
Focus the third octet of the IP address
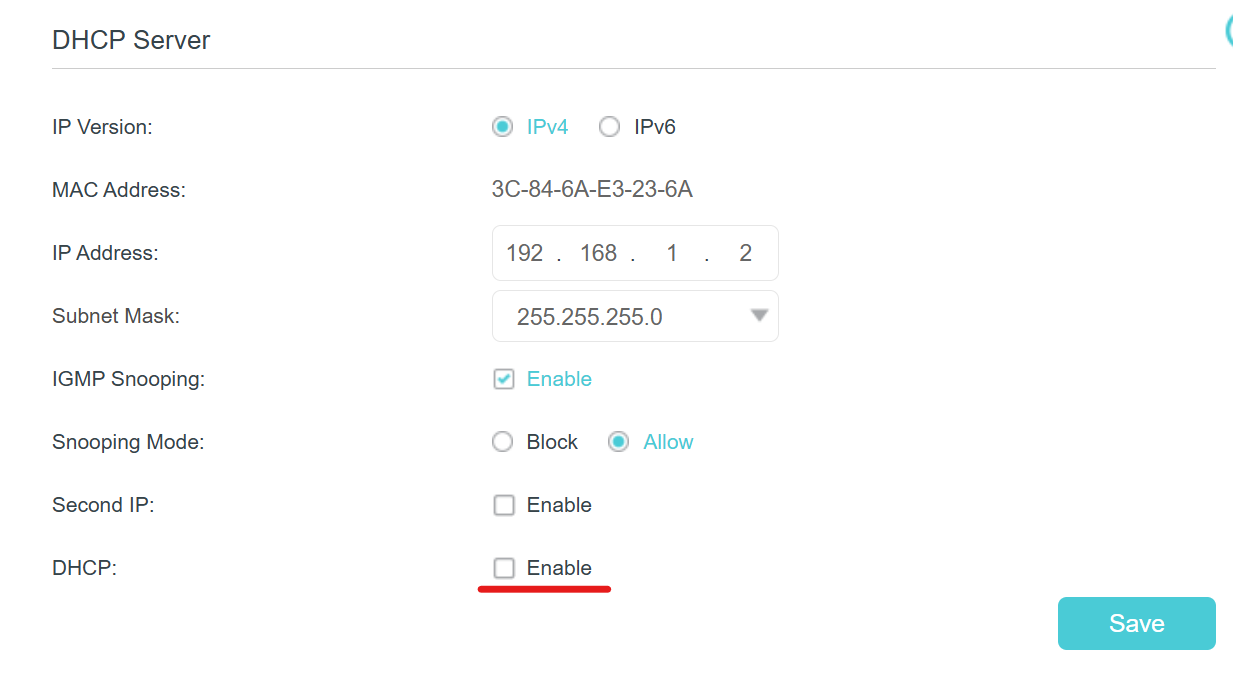tap(671, 253)
